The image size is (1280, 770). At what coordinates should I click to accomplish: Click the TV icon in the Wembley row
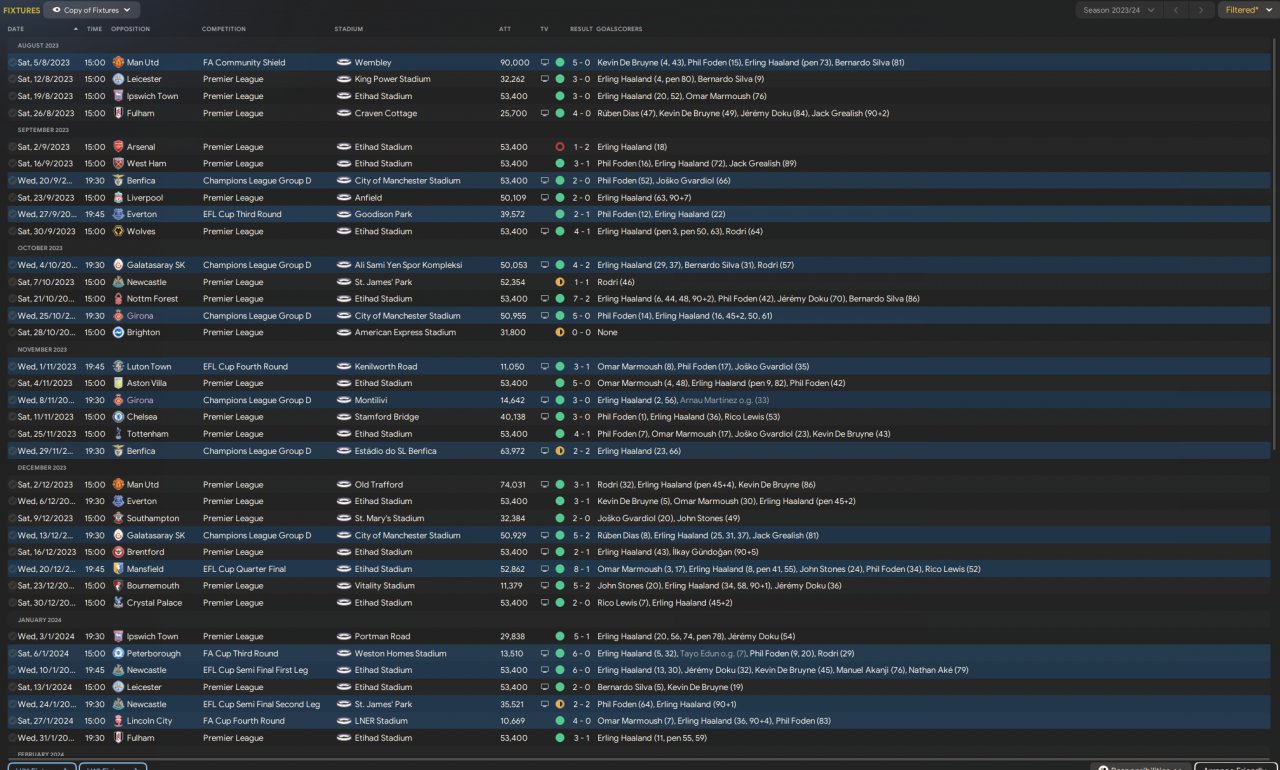click(545, 63)
